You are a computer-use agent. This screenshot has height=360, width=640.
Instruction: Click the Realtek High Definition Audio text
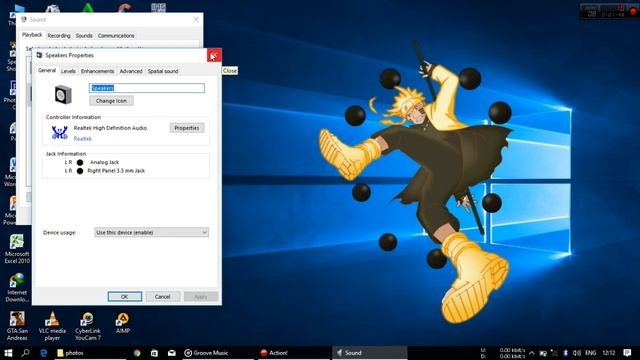click(110, 128)
